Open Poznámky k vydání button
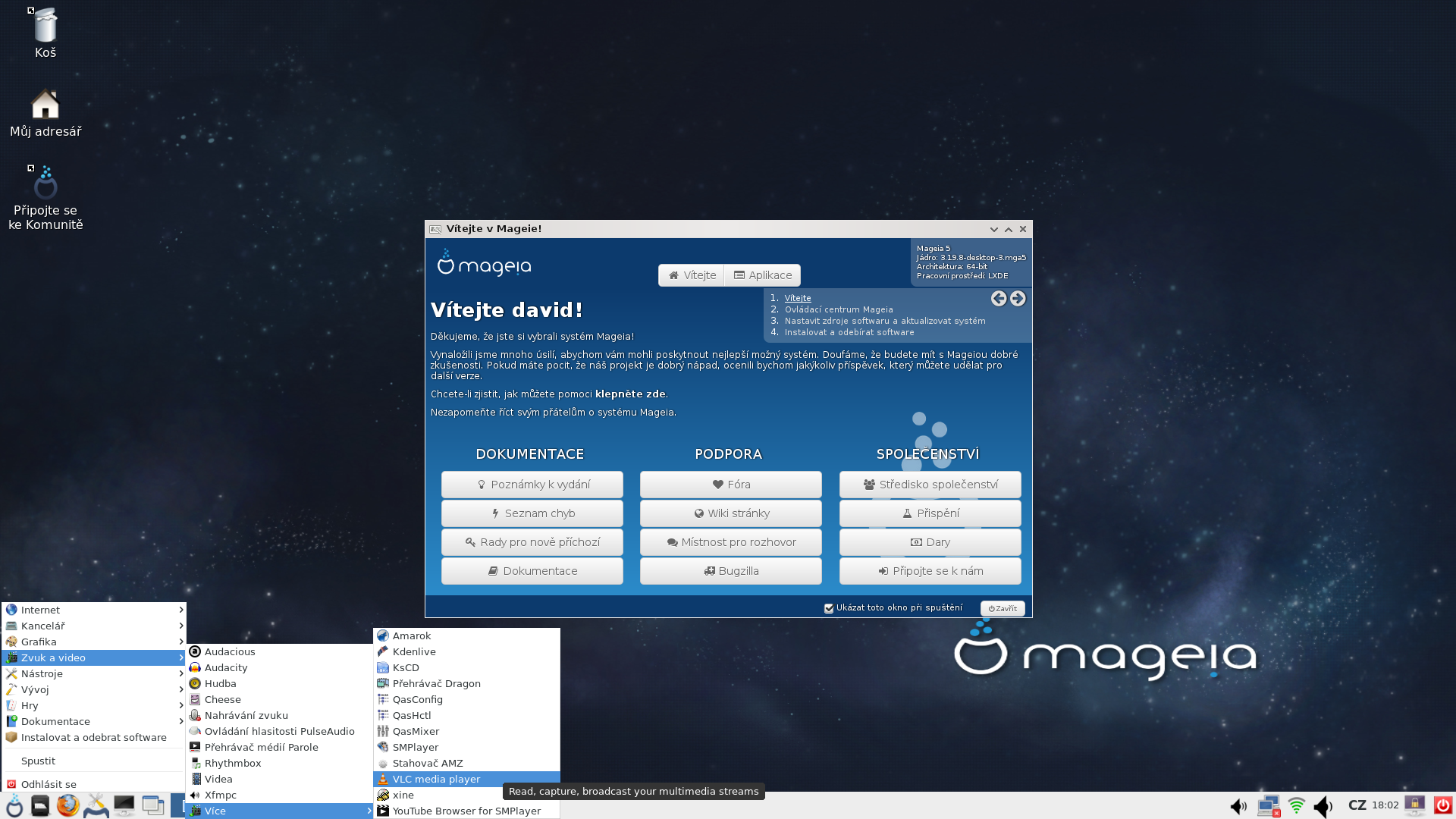Viewport: 1456px width, 819px height. (532, 485)
